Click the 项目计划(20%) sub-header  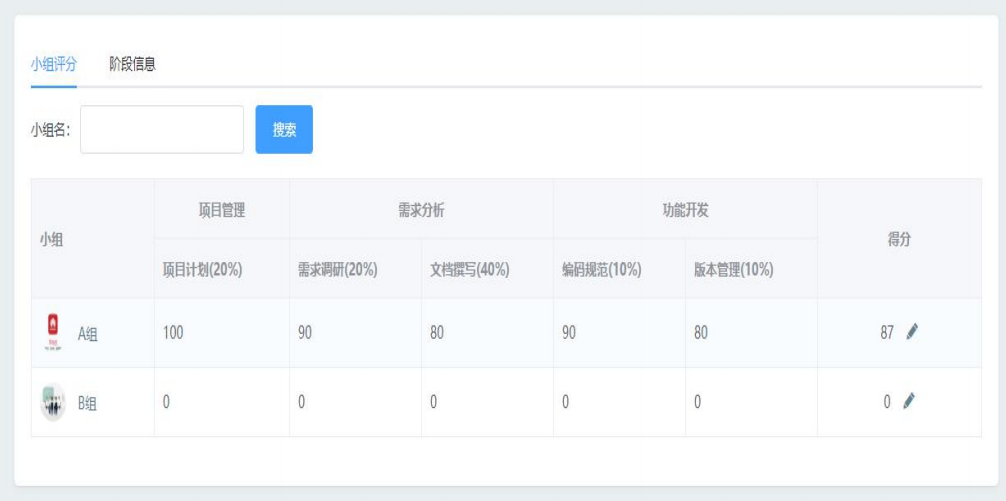coord(202,270)
